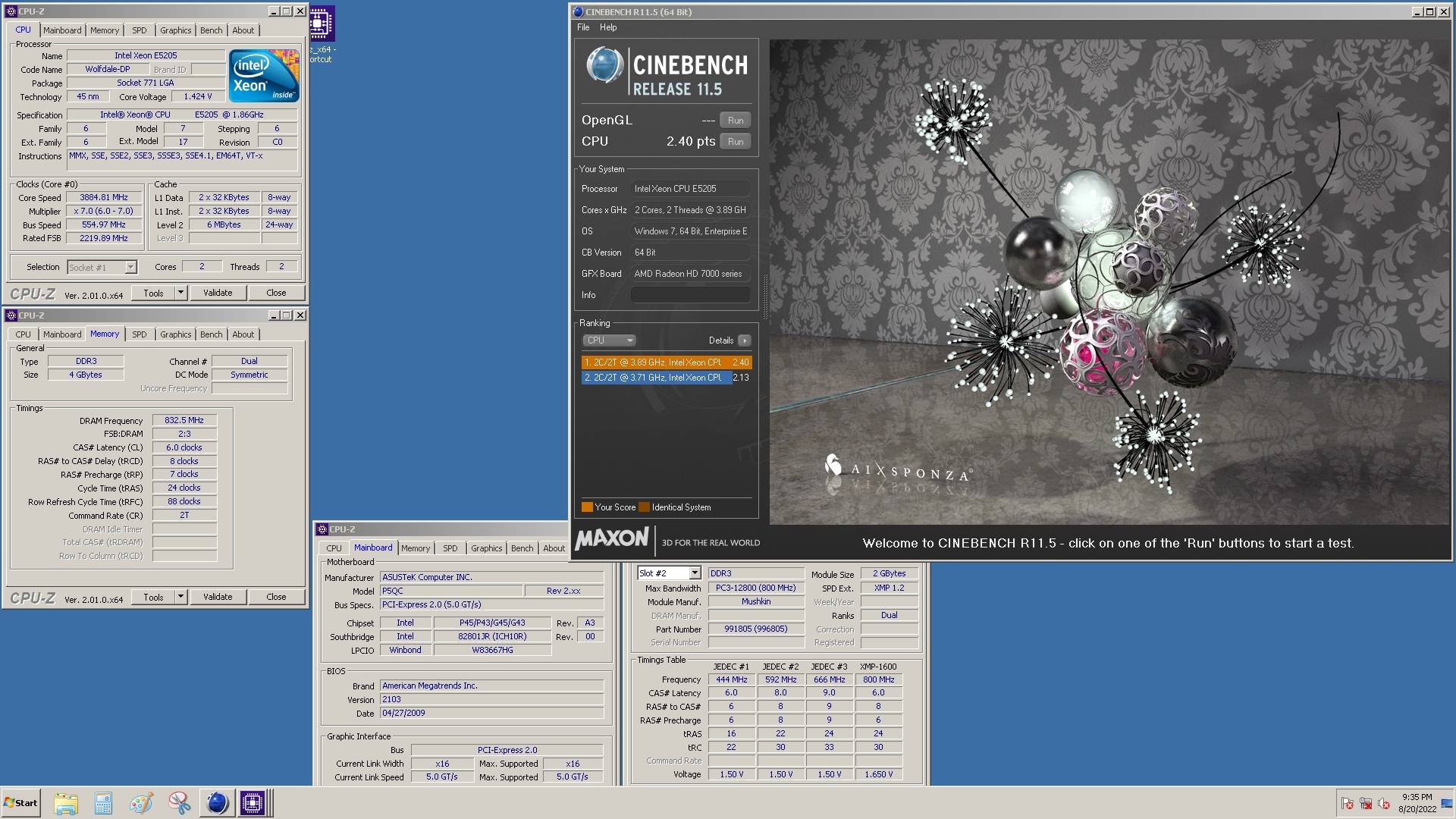Screen dimensions: 1456x819
Task: Open the Start menu
Action: [20, 803]
